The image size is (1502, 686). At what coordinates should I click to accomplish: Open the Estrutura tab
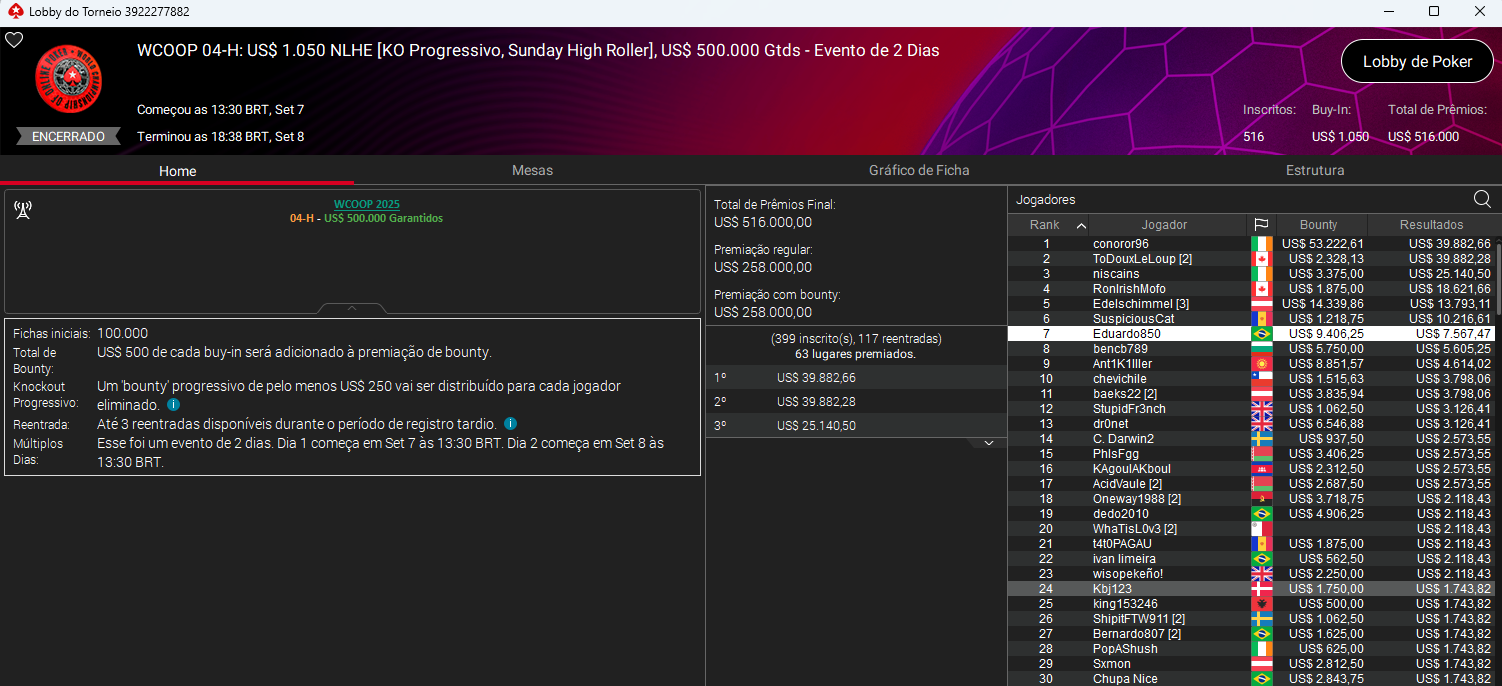1315,170
